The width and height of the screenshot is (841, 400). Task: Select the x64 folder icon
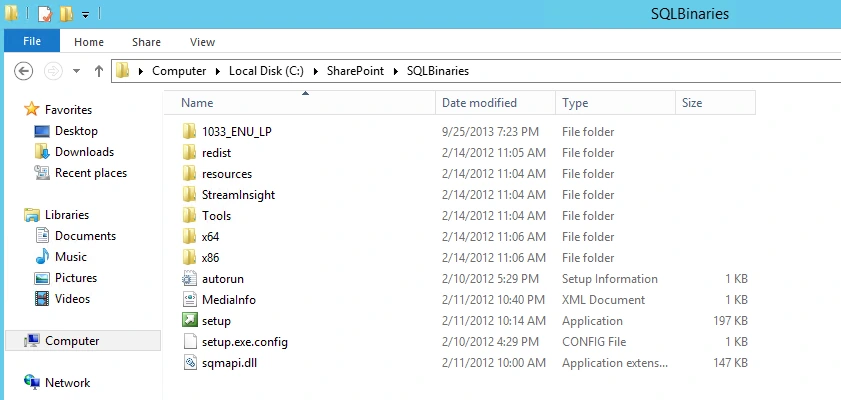pyautogui.click(x=189, y=236)
